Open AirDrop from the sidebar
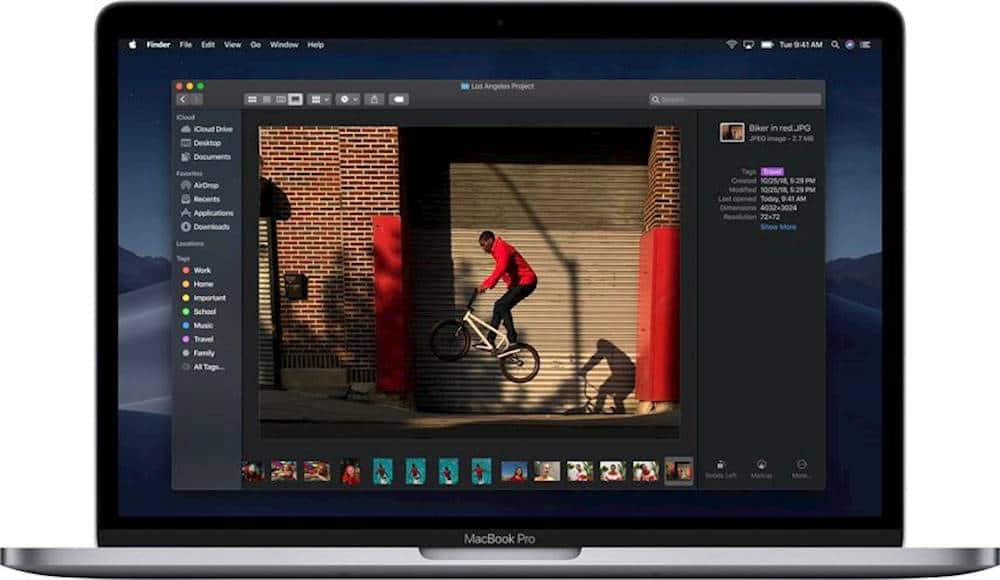Image resolution: width=1000 pixels, height=580 pixels. (203, 185)
